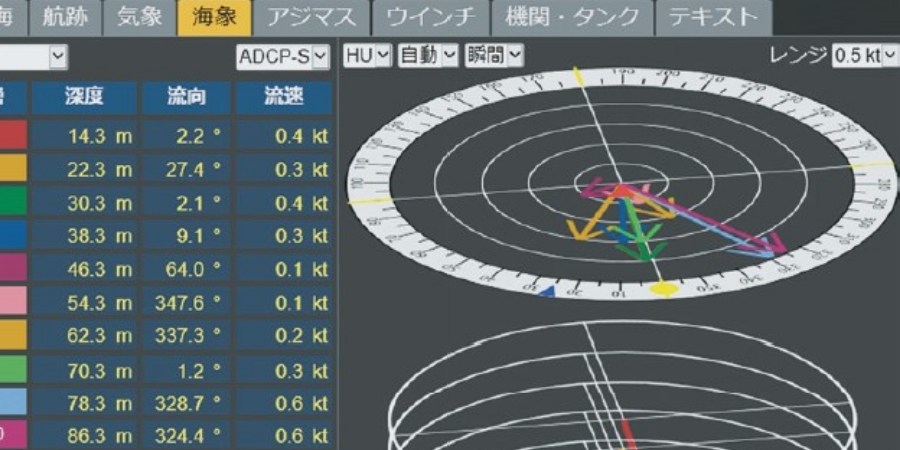Select the アジマス tab
Screen dimensions: 900x450
310,17
